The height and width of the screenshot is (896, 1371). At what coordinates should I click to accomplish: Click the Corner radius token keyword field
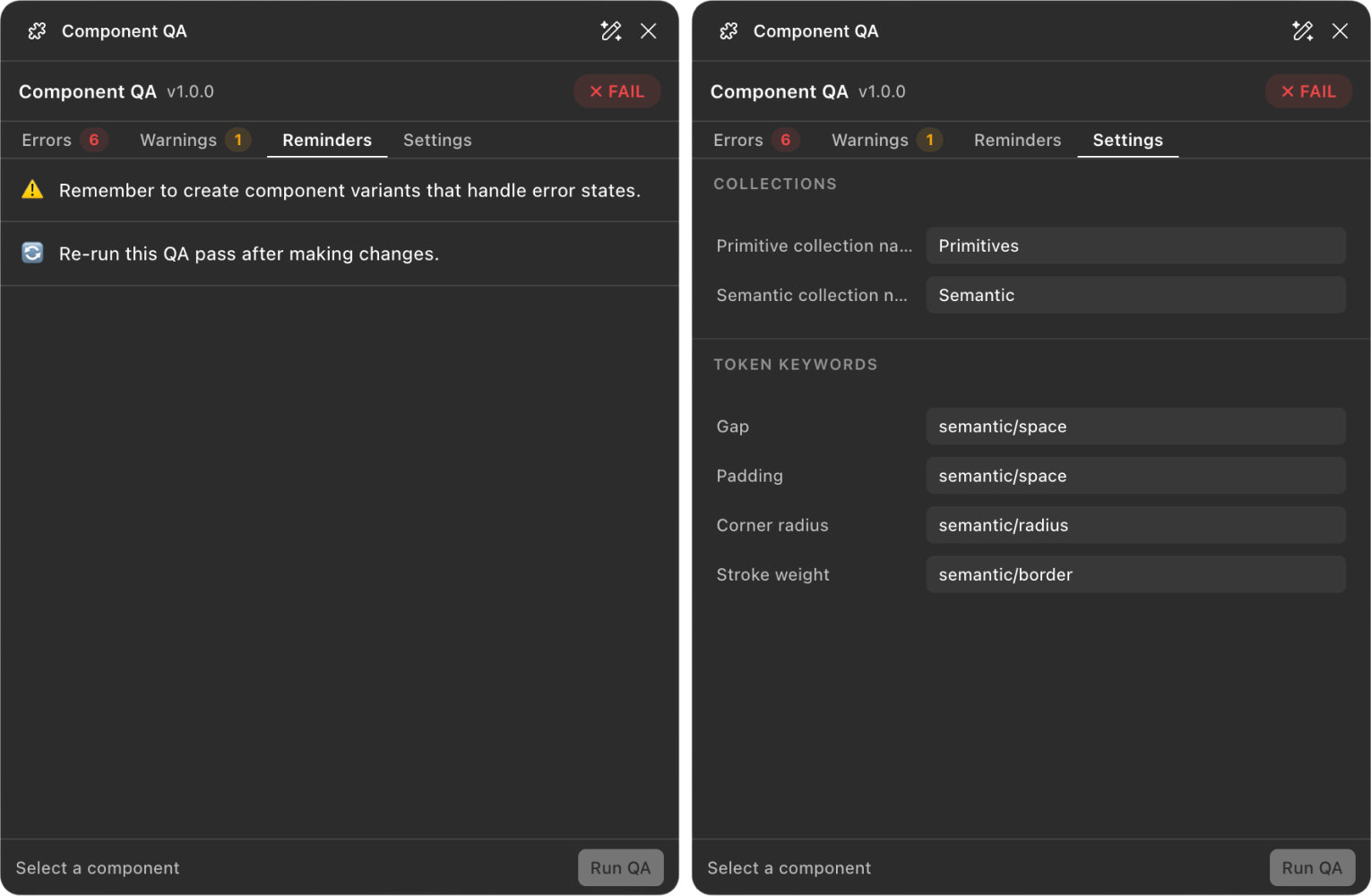coord(1136,525)
